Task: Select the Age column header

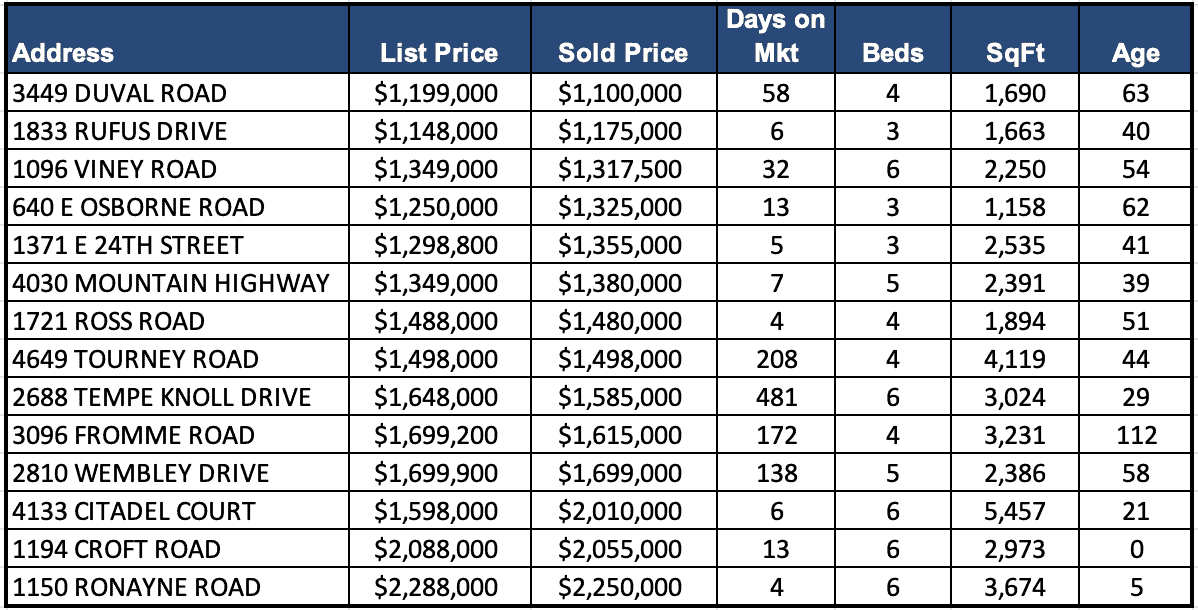Action: coord(1135,53)
